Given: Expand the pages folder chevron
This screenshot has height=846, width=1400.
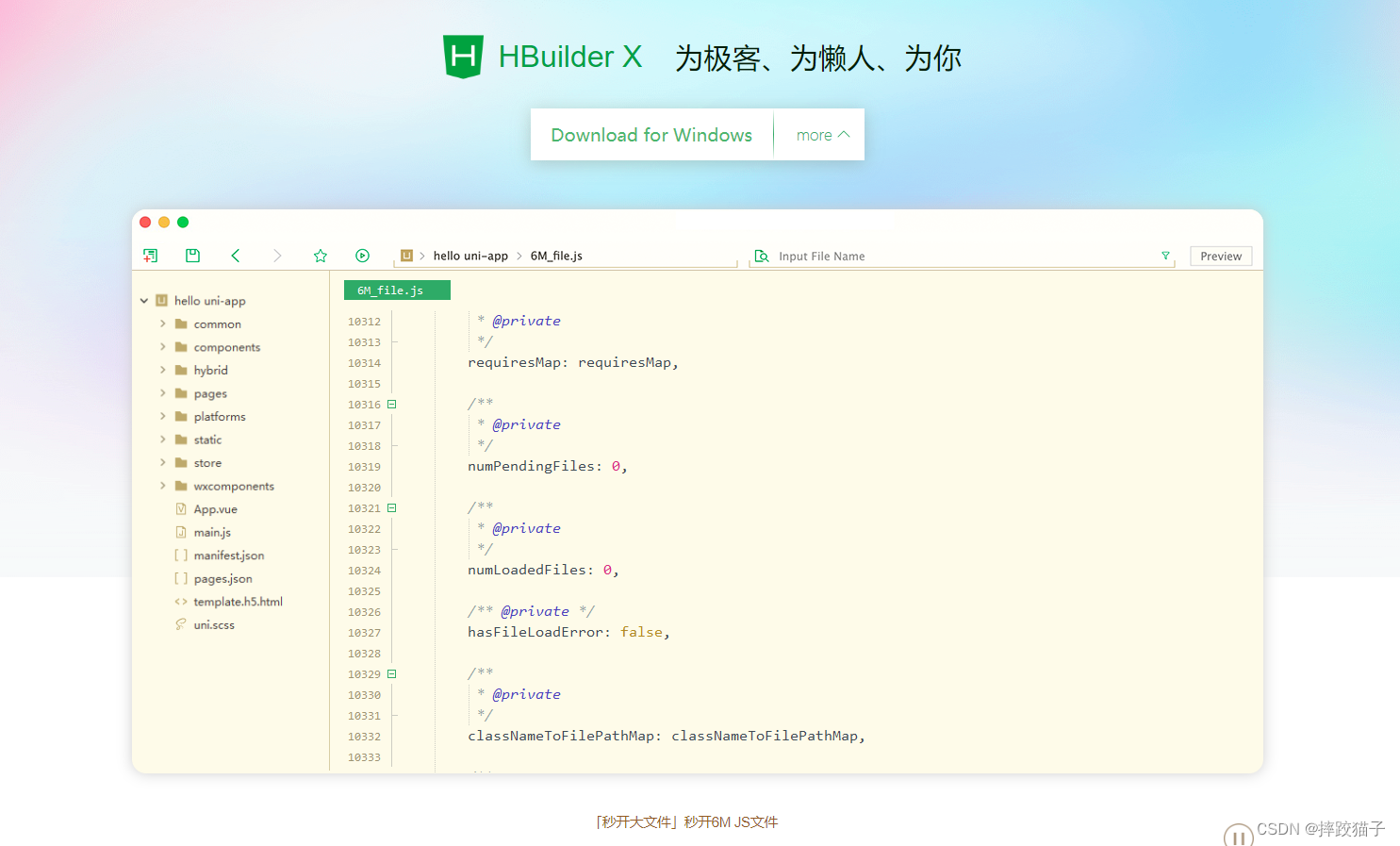Looking at the screenshot, I should click(x=163, y=393).
